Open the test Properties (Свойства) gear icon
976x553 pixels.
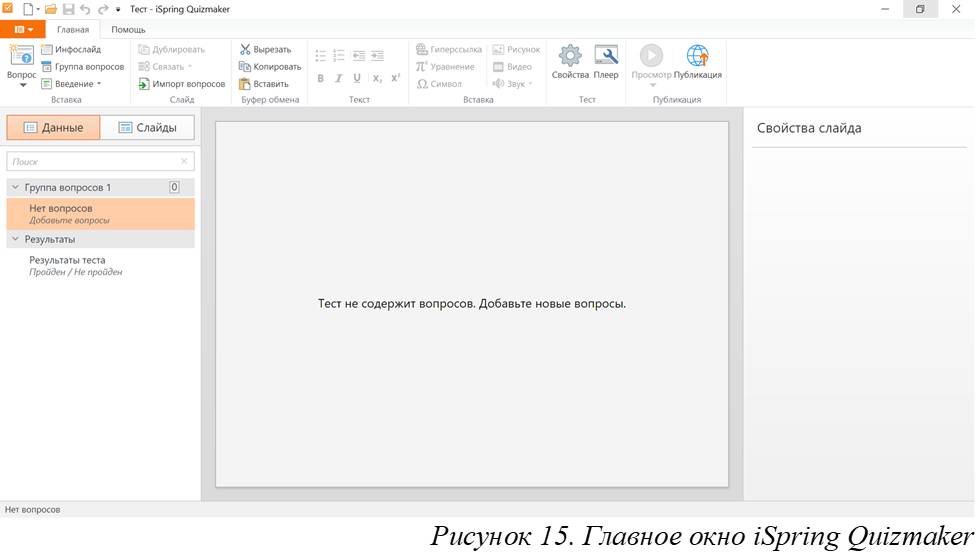point(569,56)
